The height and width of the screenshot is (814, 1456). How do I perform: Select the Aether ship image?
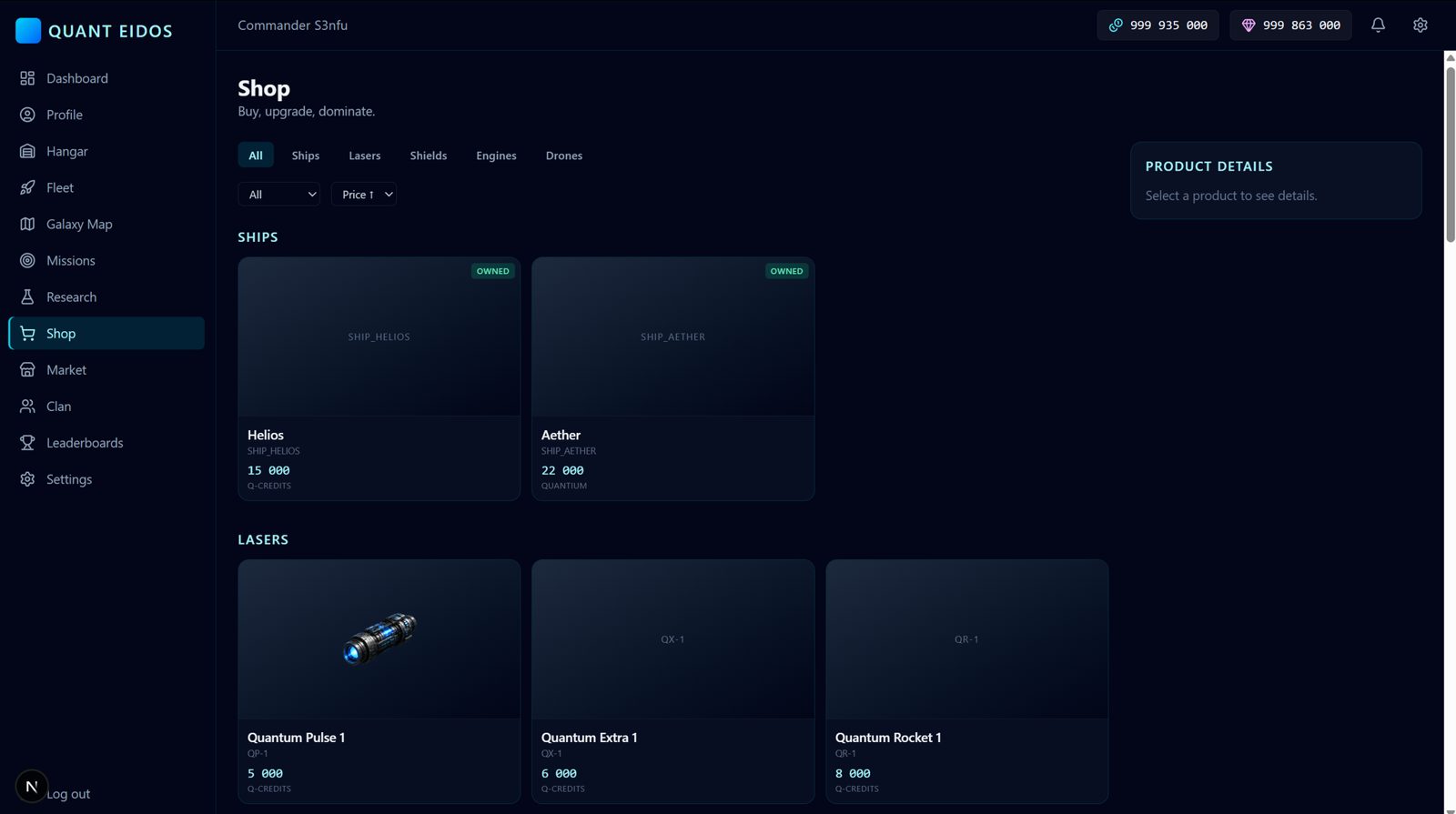(x=673, y=337)
